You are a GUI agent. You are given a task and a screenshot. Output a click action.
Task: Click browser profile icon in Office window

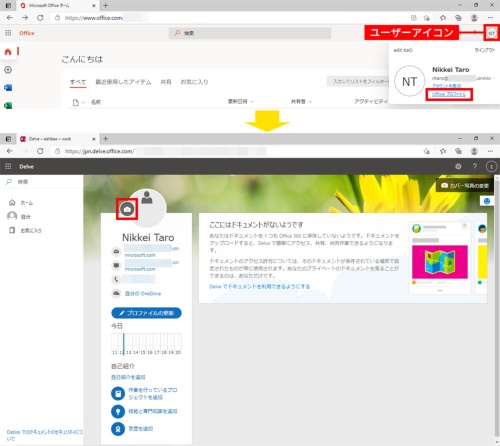point(474,18)
